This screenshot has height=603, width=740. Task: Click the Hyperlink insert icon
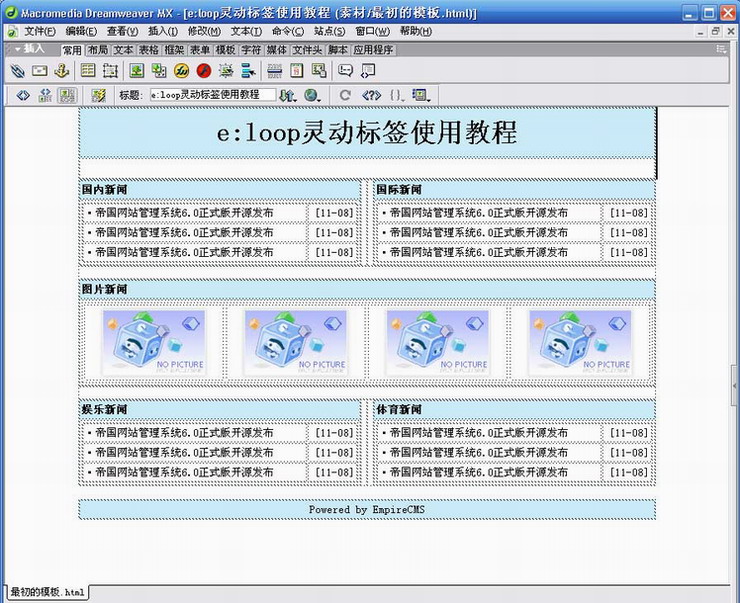tap(17, 70)
